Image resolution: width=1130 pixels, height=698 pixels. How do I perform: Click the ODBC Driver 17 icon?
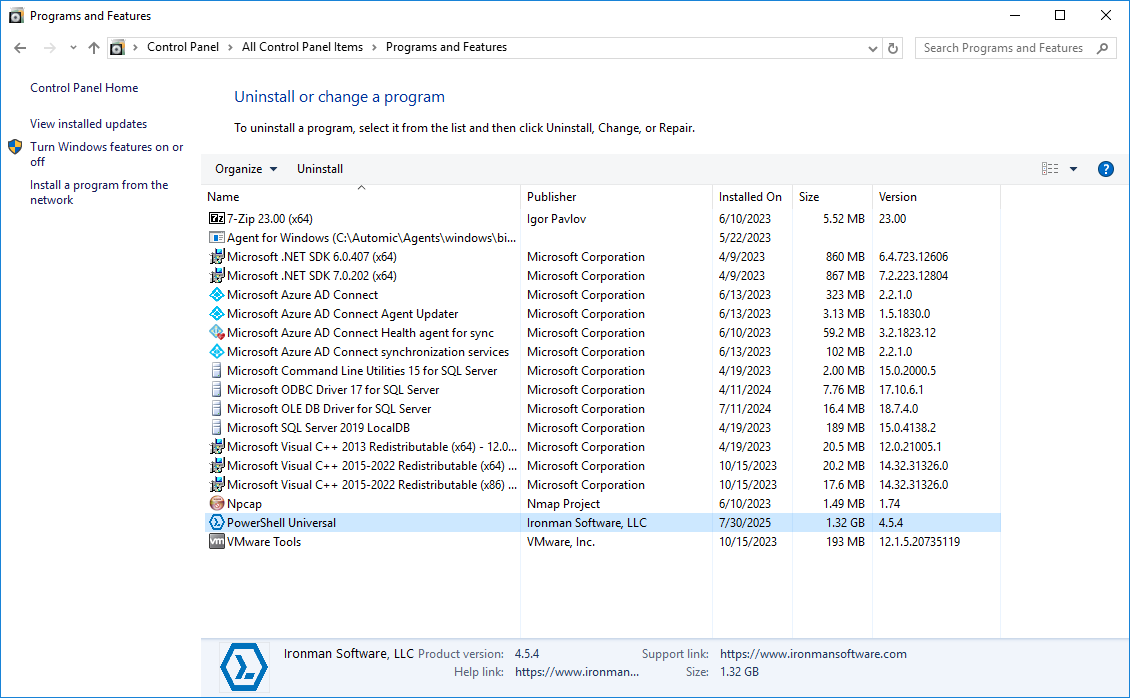(216, 390)
